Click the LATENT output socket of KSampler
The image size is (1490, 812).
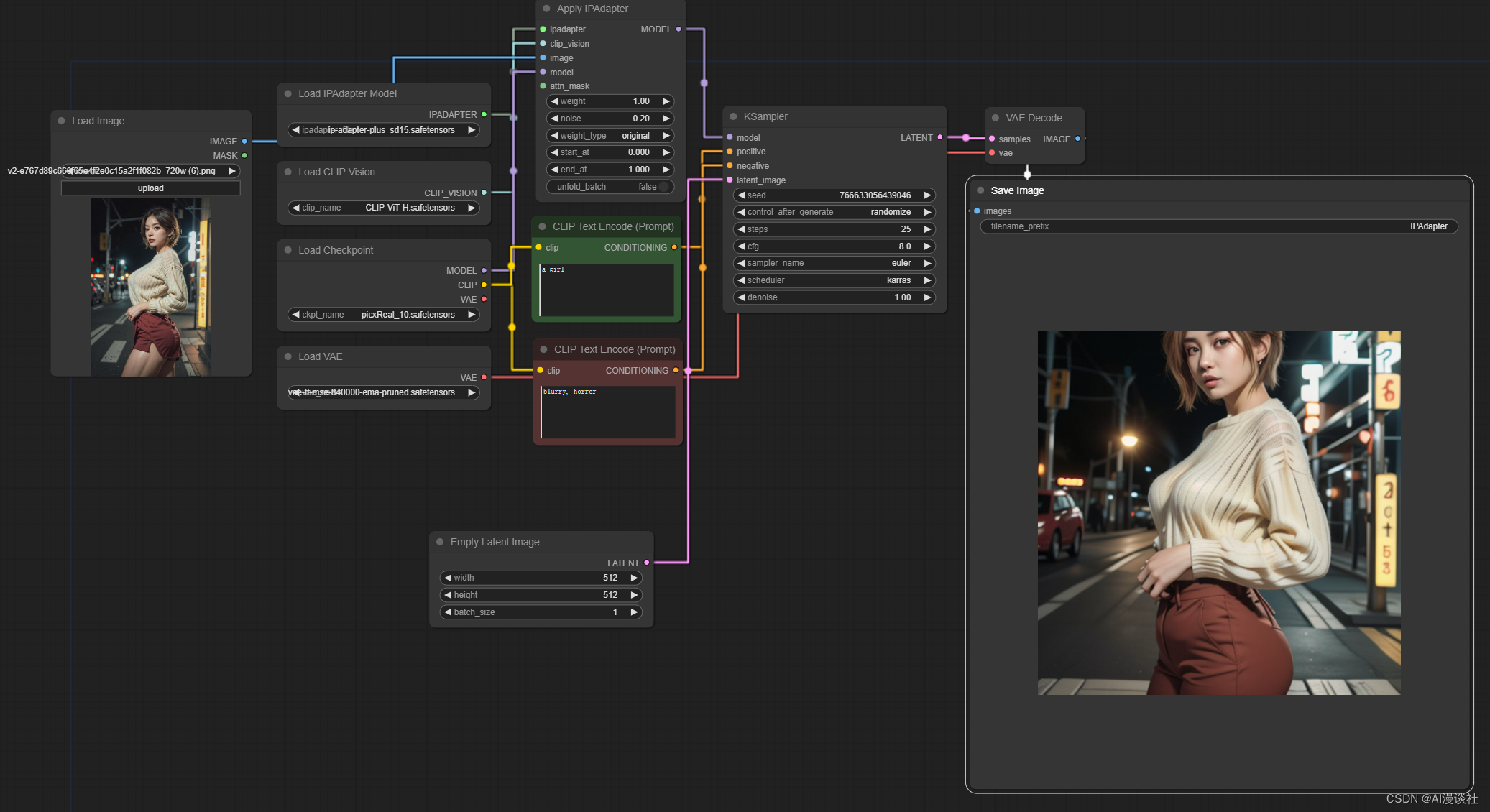939,137
